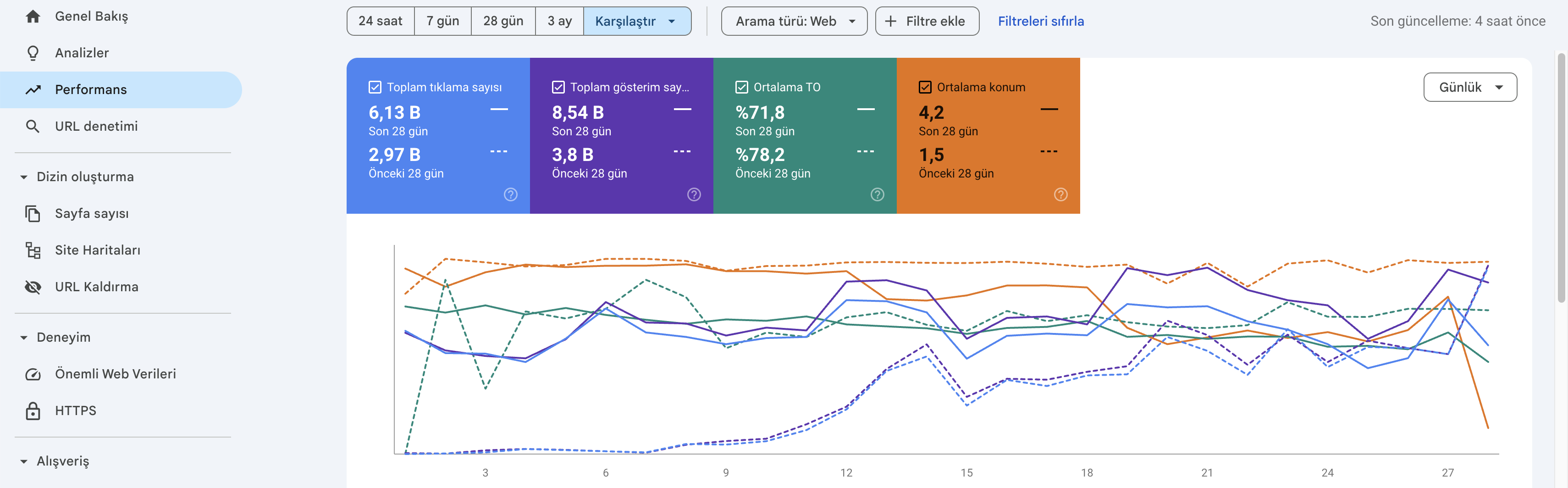1568x488 pixels.
Task: Click the Önemli Web Verileri gauge icon
Action: pyautogui.click(x=33, y=374)
